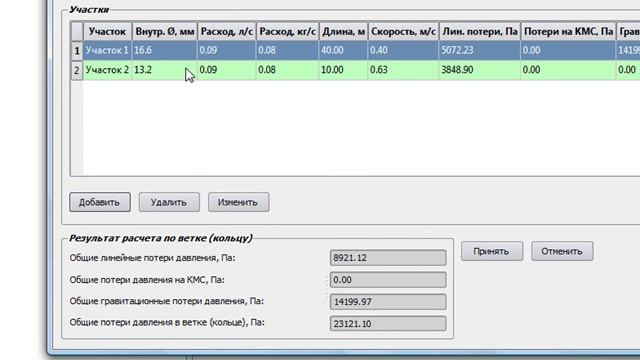Select the Участок 1 cell

[x=107, y=51]
